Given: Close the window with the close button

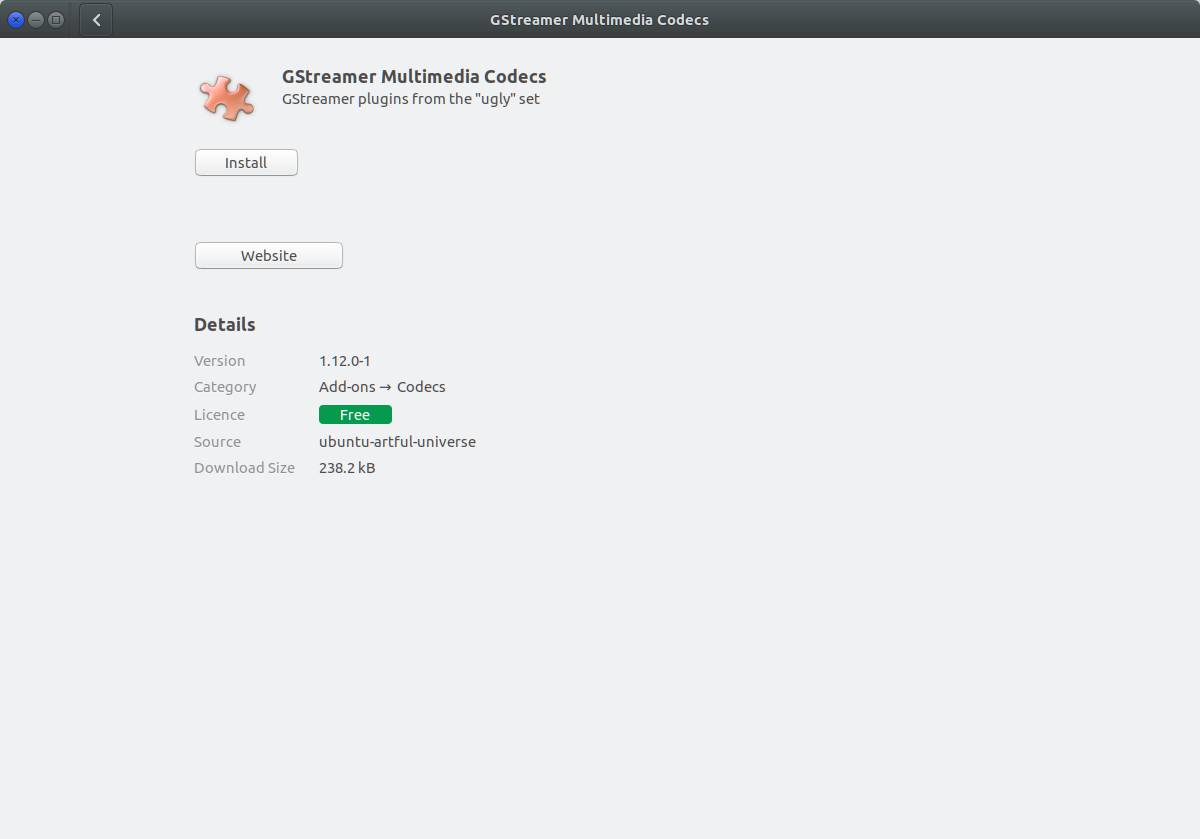Looking at the screenshot, I should [15, 19].
